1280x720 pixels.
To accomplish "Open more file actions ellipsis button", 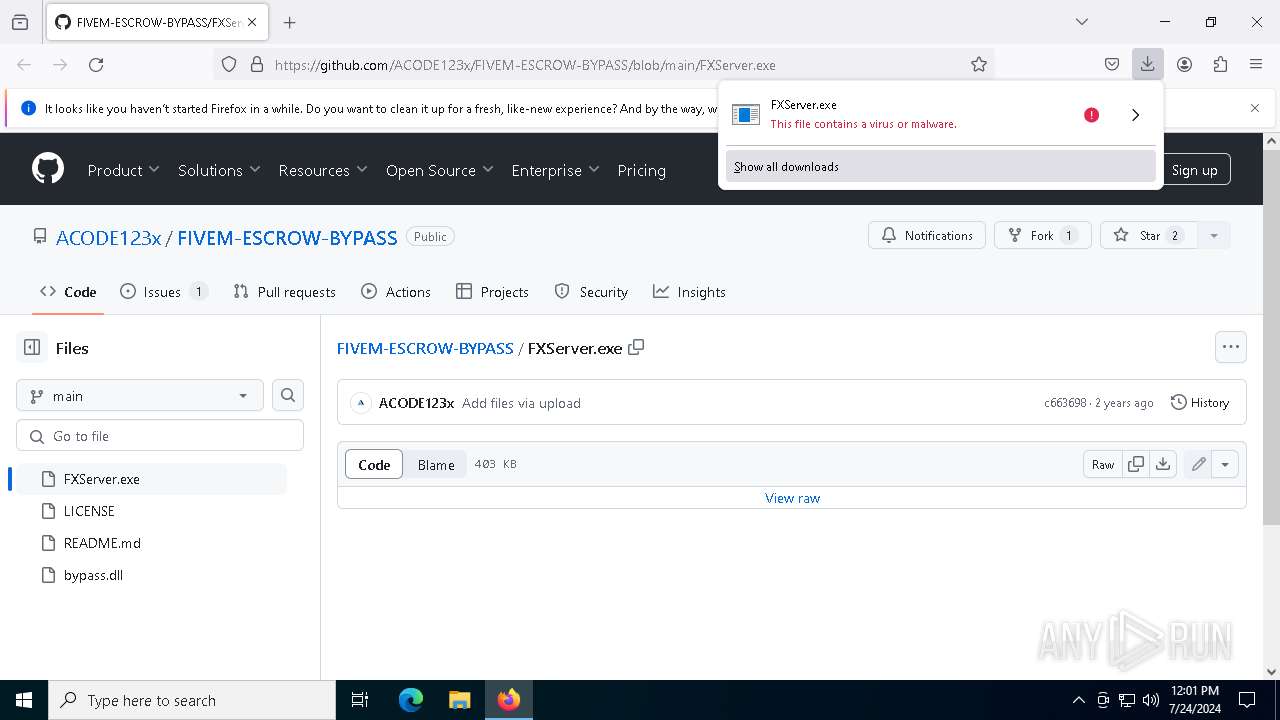I will [x=1231, y=347].
